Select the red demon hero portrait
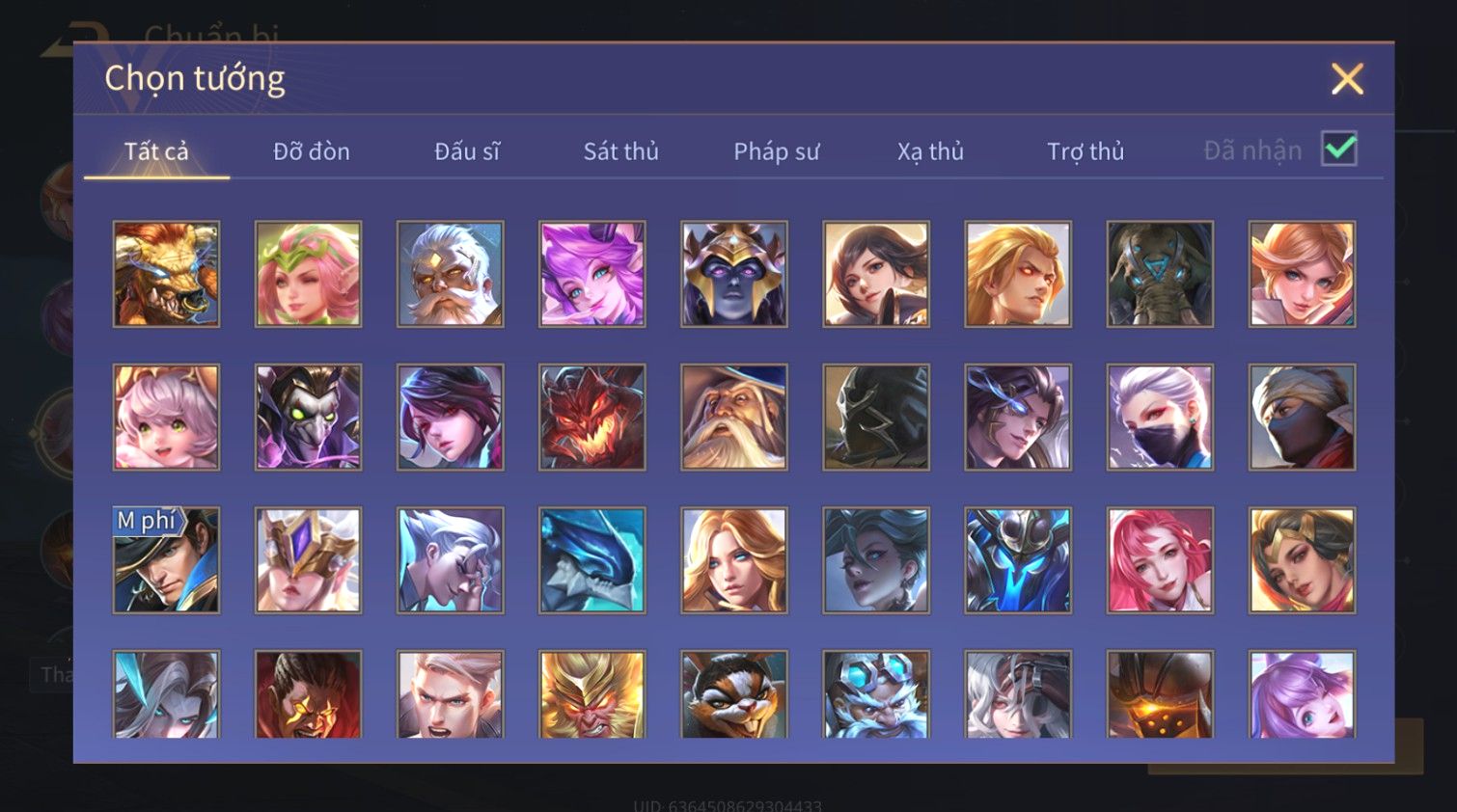 (591, 417)
